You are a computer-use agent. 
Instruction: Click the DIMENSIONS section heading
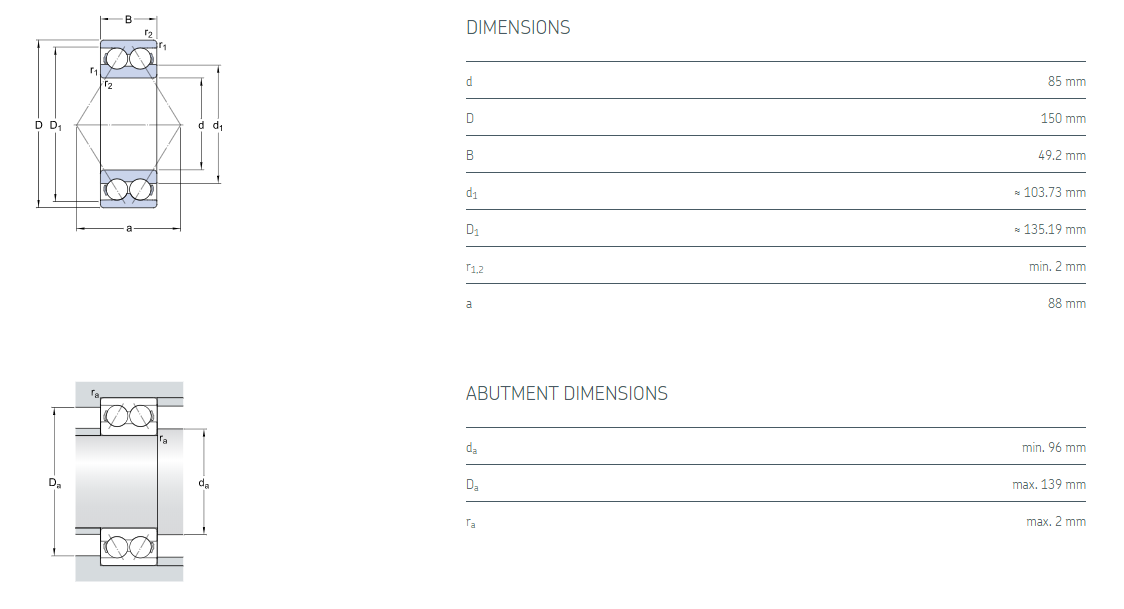pyautogui.click(x=518, y=28)
